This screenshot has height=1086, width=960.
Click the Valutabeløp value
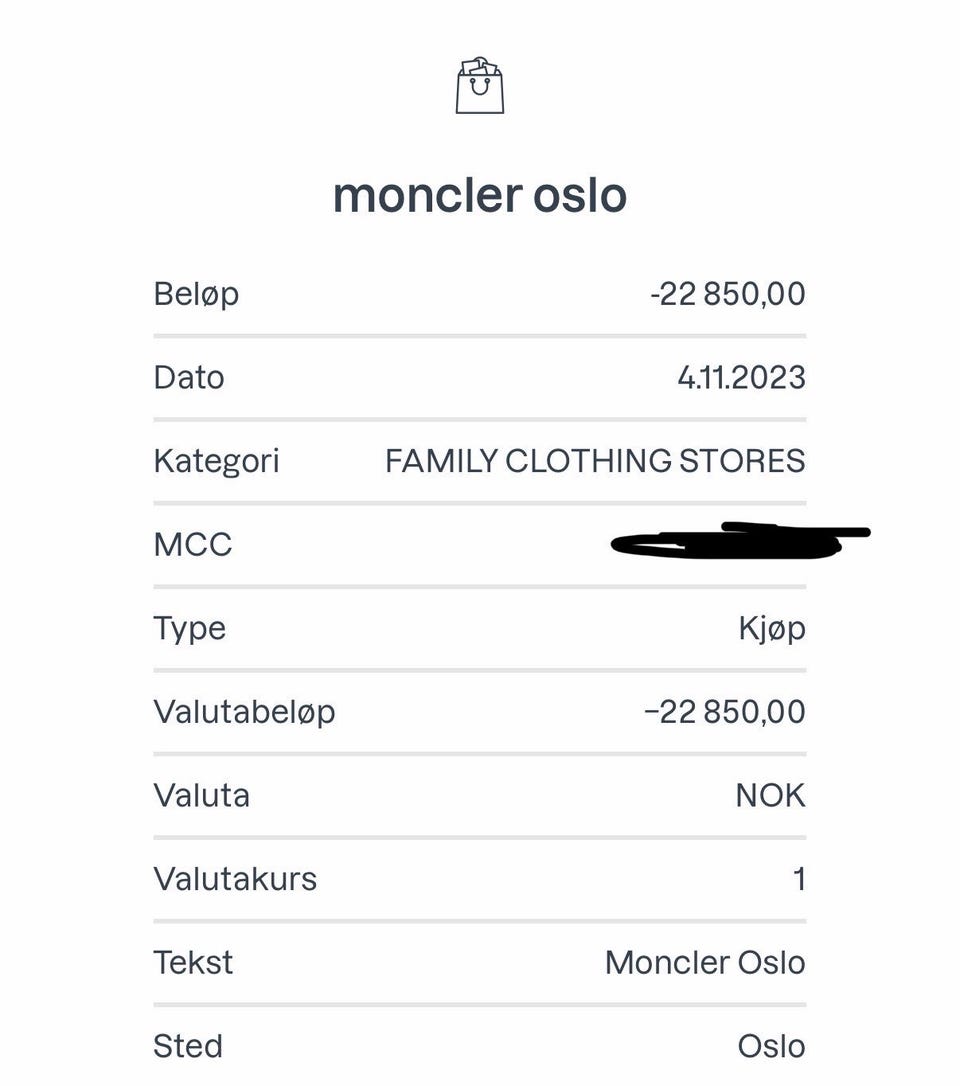(725, 712)
